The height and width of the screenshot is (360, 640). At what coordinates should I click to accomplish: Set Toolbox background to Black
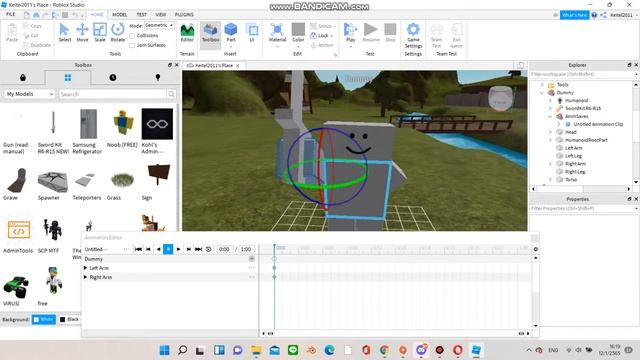[x=69, y=319]
